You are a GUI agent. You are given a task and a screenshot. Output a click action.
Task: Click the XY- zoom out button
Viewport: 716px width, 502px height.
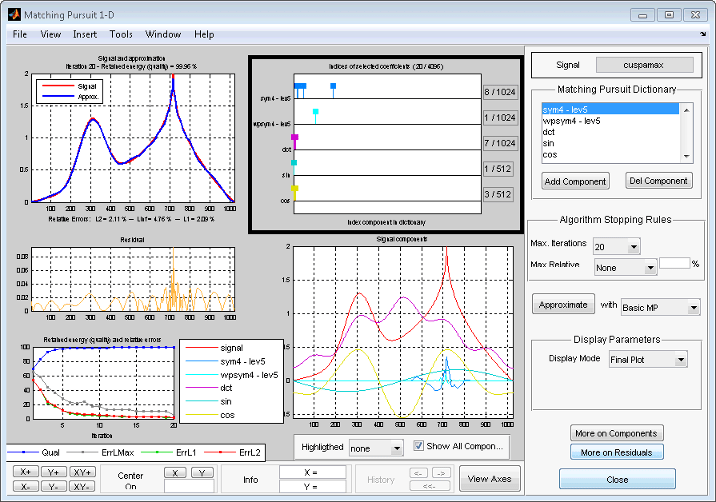83,485
